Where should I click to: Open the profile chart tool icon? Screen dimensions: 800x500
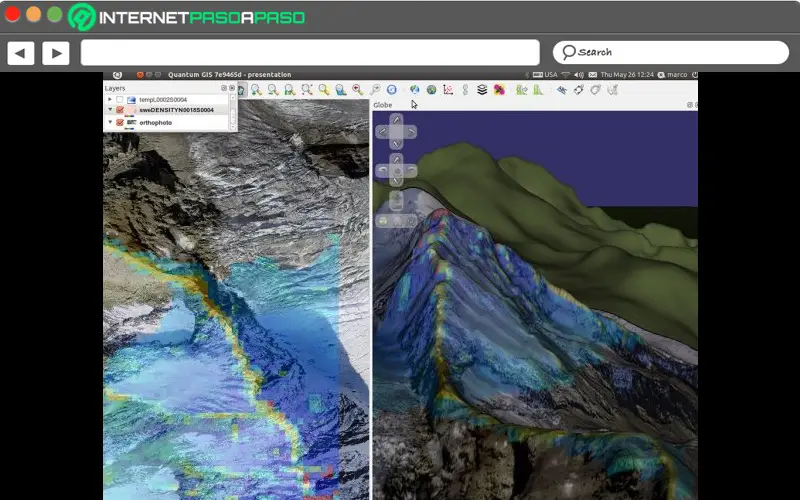point(448,90)
